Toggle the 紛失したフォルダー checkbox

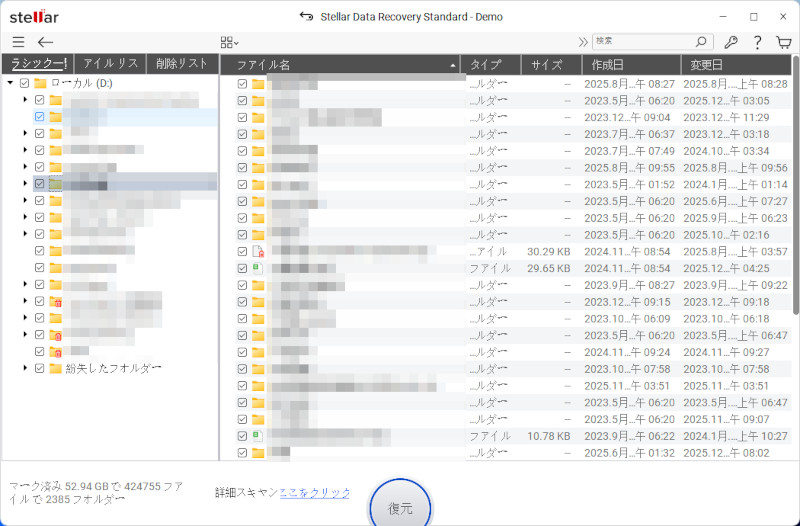40,368
